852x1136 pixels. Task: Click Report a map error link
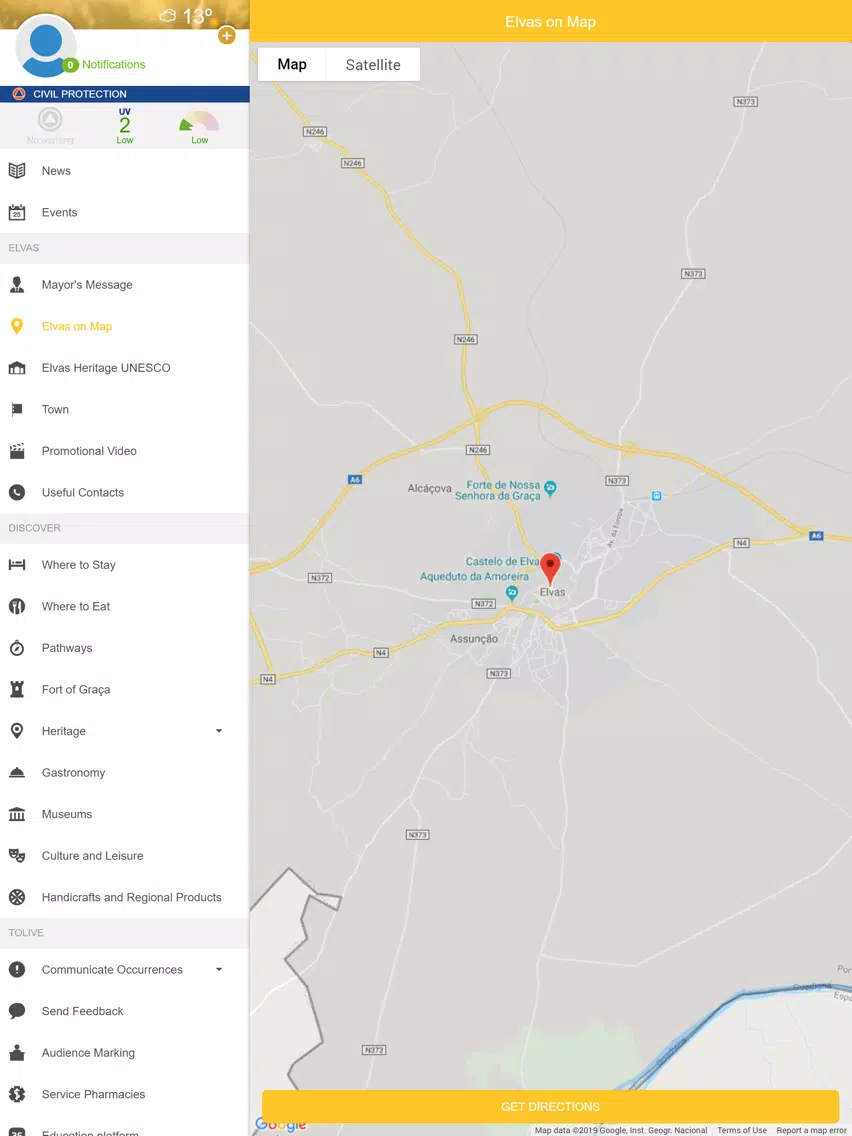(811, 1130)
